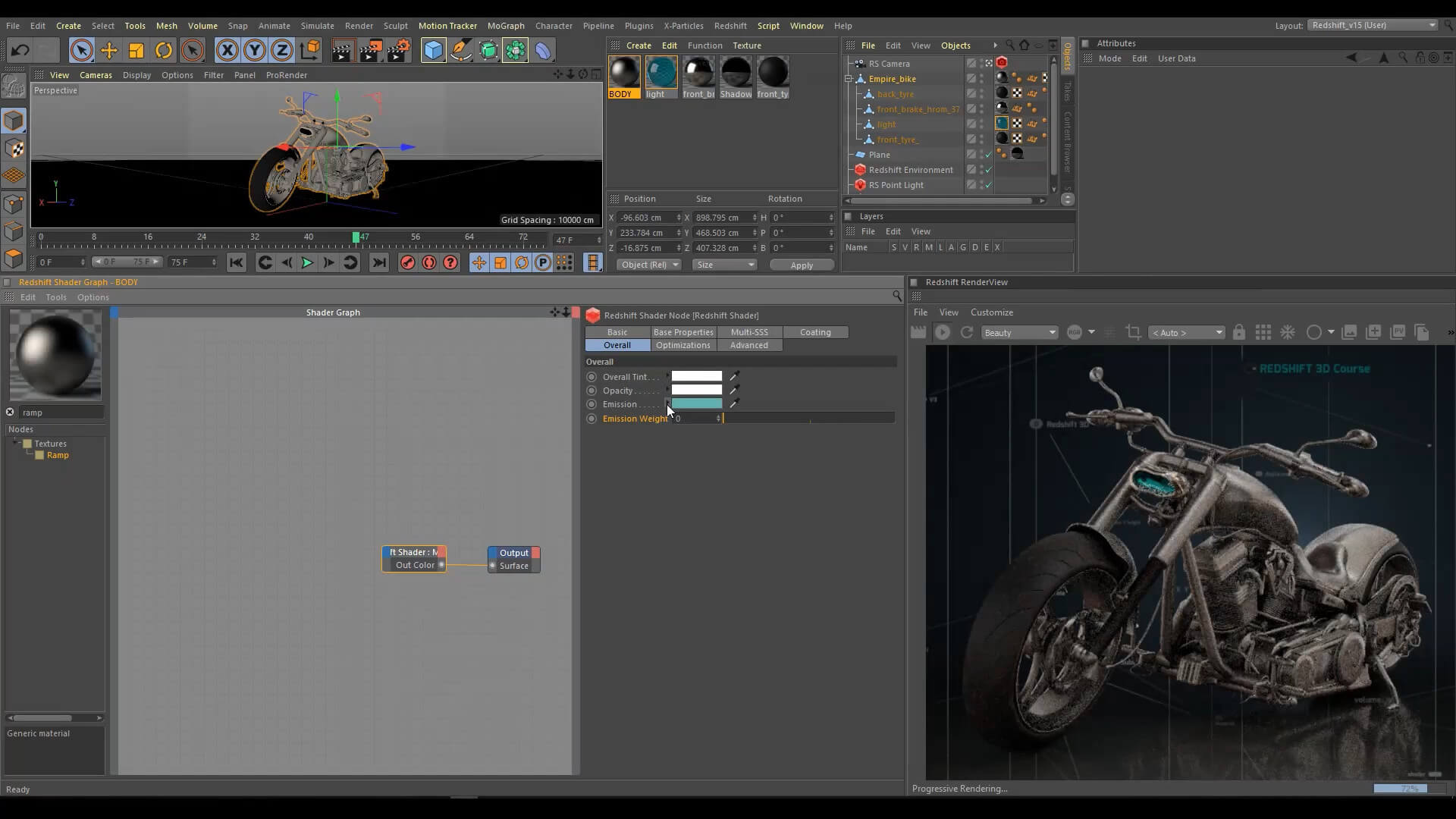Switch to the Base Properties tab
1456x819 pixels.
click(x=683, y=332)
